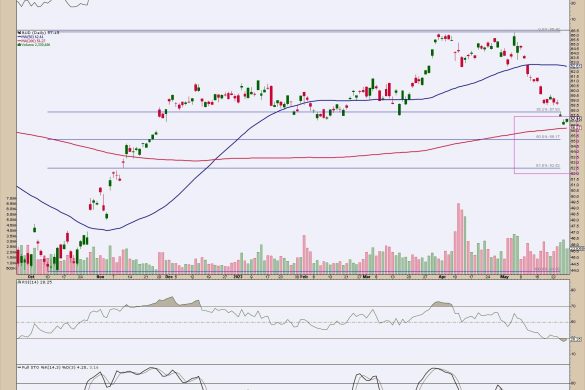Click the small arrow marker above the latest candles

pos(560,115)
